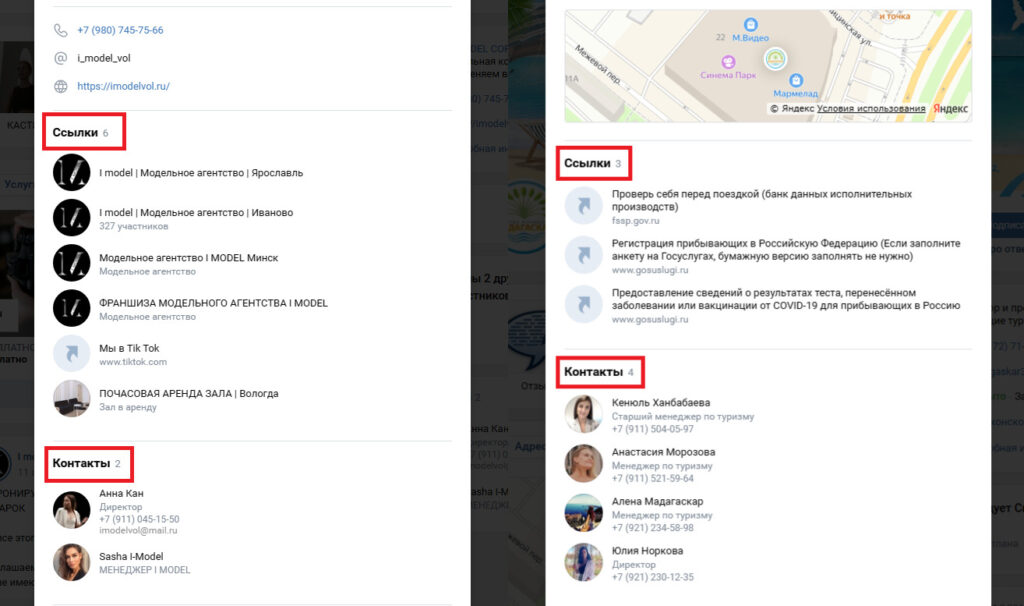
Task: Open the https://imodelvol.ru/ website link
Action: (123, 86)
